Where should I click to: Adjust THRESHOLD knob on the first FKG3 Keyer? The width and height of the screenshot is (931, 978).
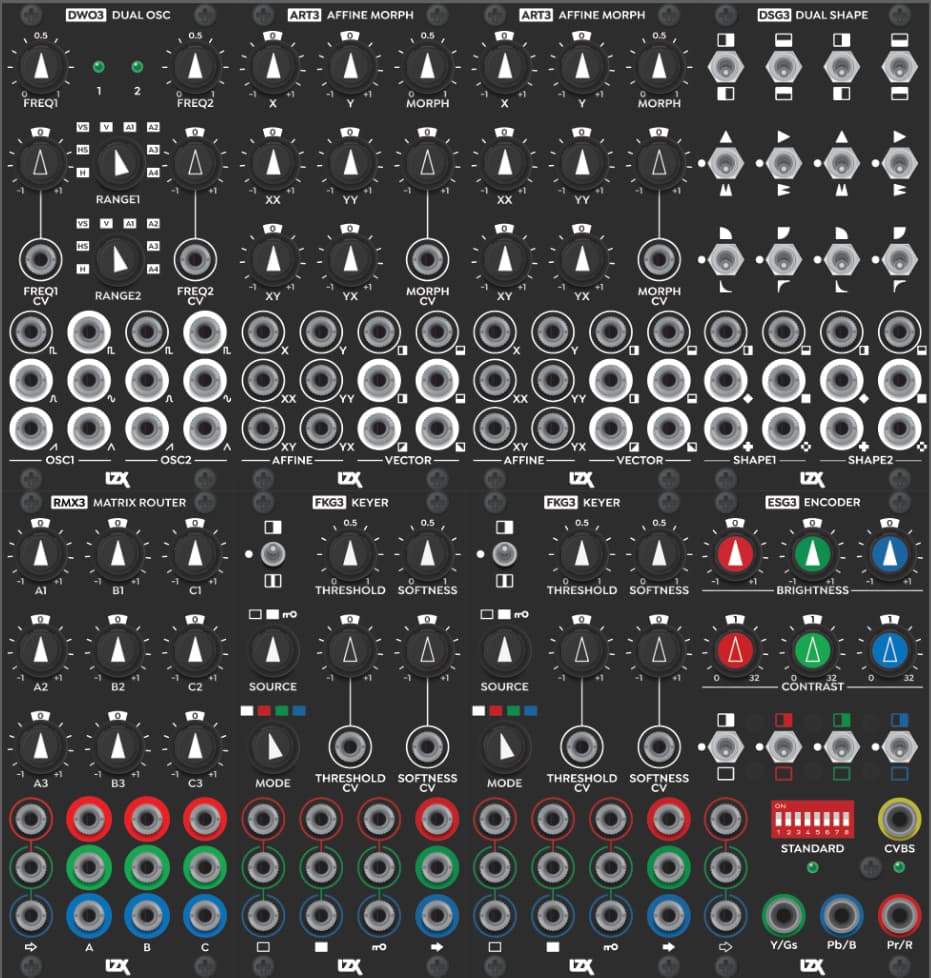[x=350, y=554]
